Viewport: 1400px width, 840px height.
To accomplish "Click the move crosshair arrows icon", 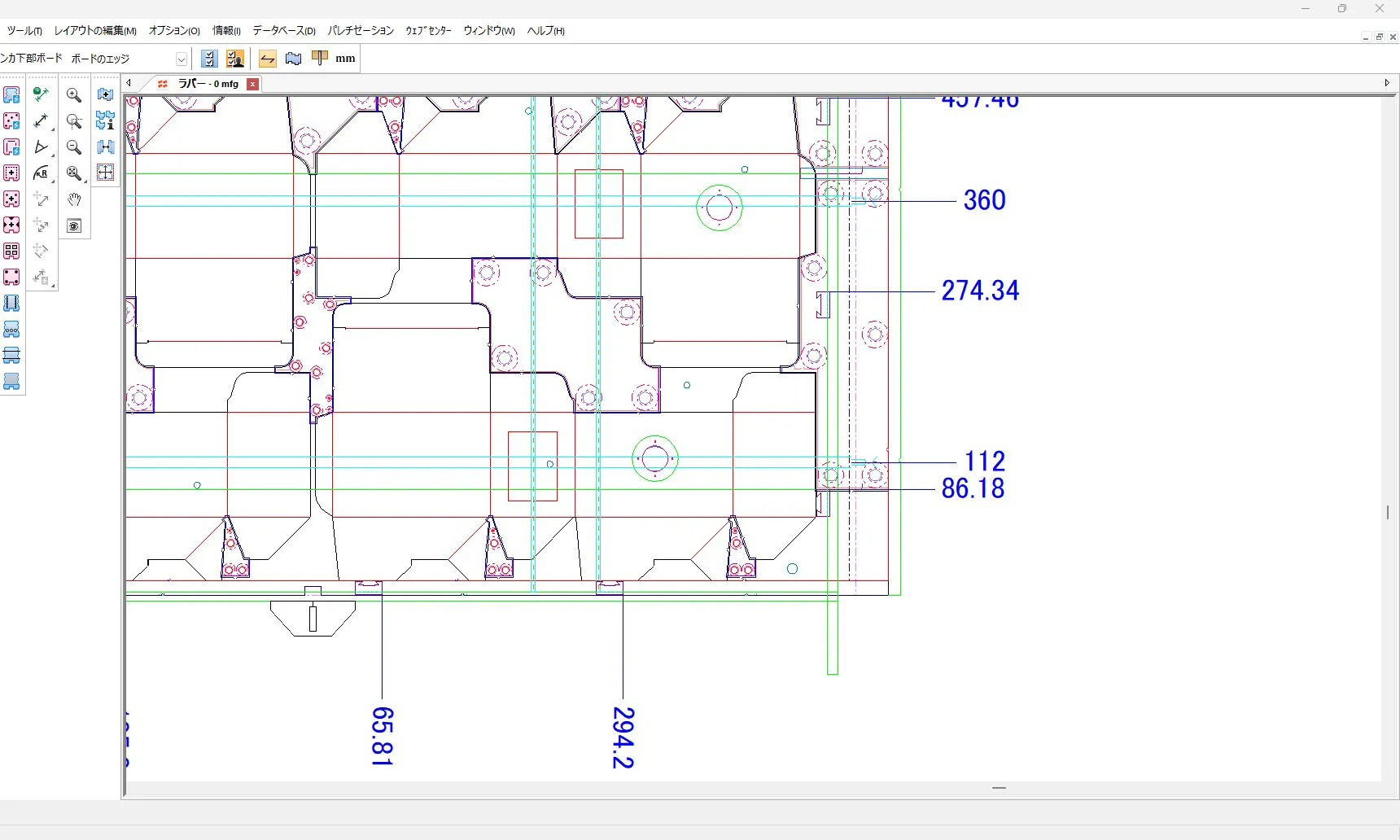I will [x=105, y=173].
